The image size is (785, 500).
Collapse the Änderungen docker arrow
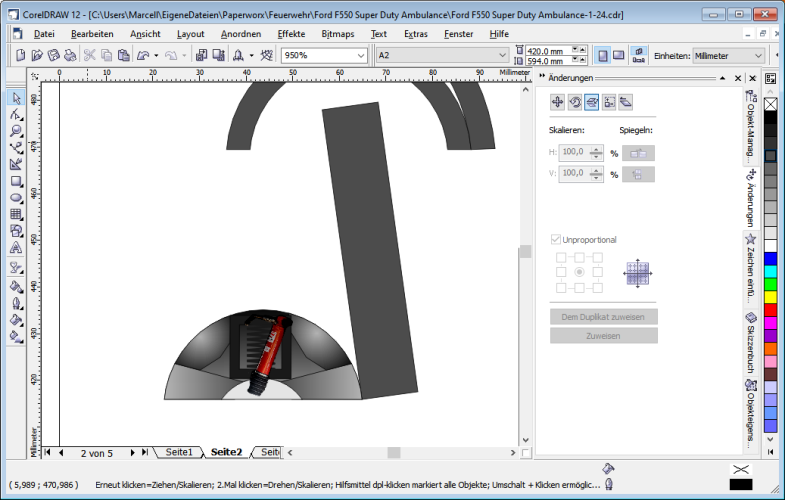(722, 78)
